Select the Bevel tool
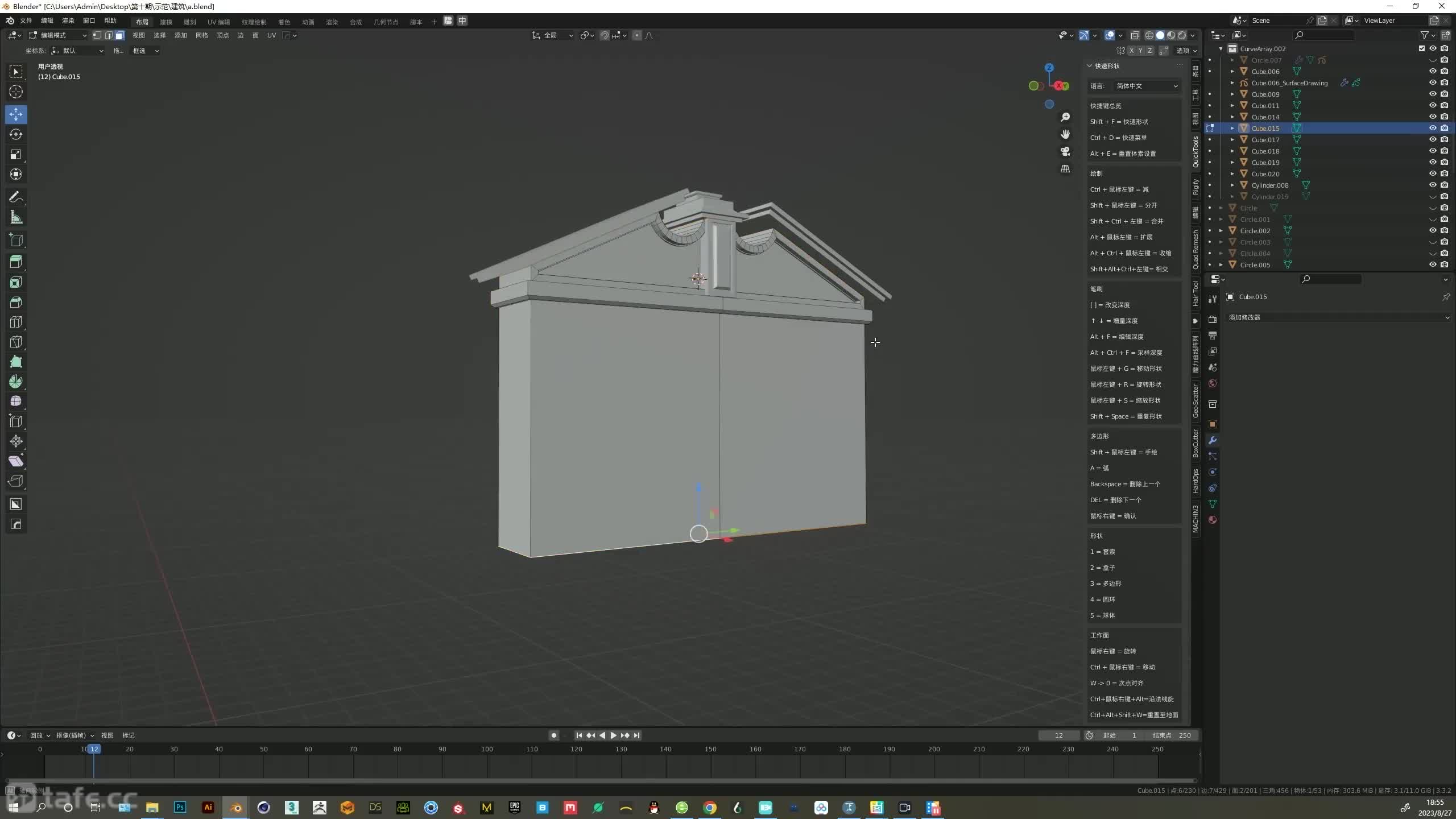 pyautogui.click(x=16, y=302)
